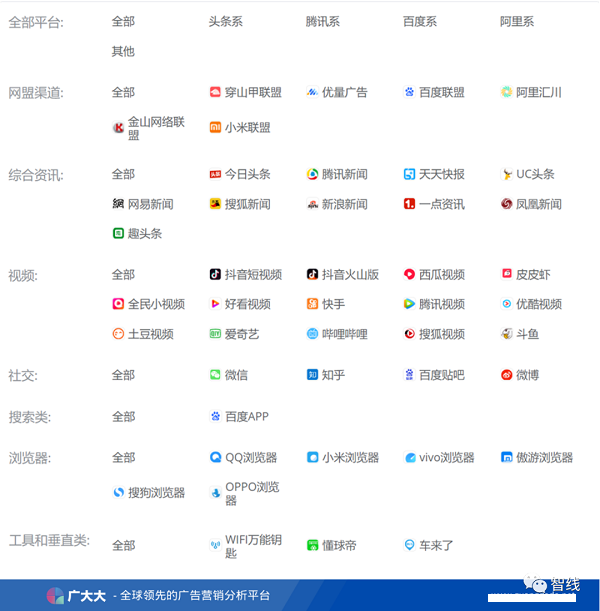Choose the vivo浏览器 icon
The height and width of the screenshot is (611, 600).
409,457
